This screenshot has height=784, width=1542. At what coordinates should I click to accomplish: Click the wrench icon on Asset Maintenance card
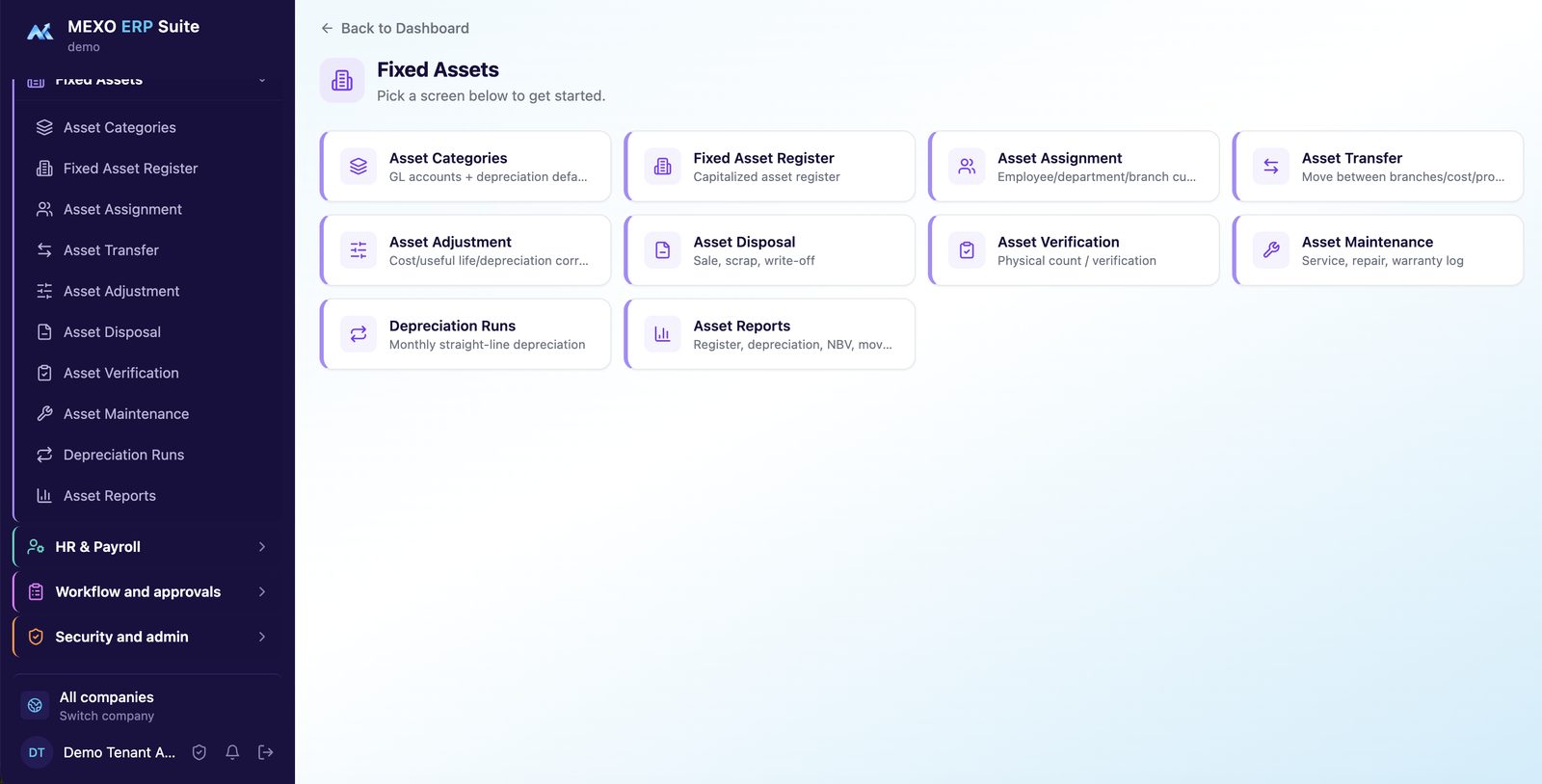coord(1271,250)
